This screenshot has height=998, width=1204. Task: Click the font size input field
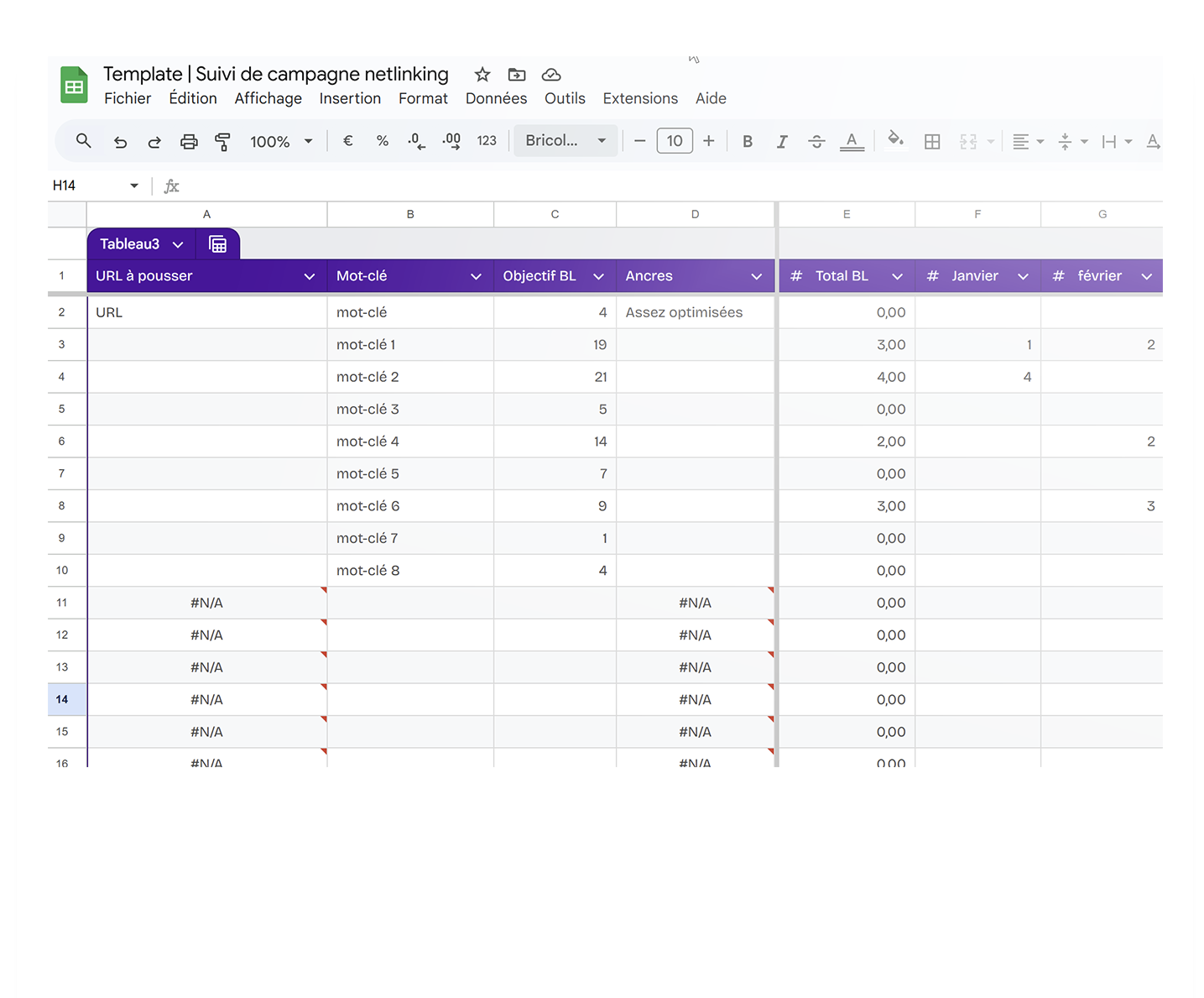coord(674,141)
